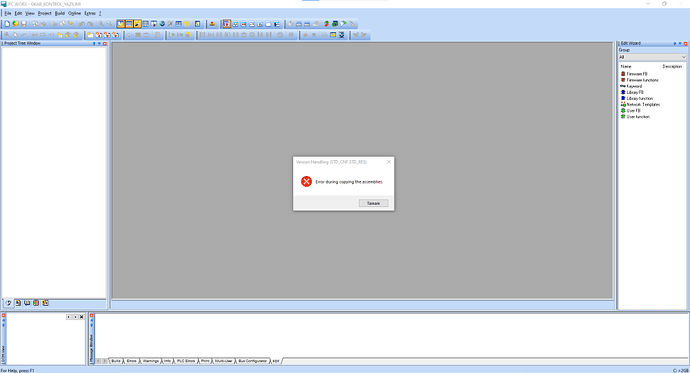
Task: Switch to the Build tab in Message Window
Action: click(116, 361)
